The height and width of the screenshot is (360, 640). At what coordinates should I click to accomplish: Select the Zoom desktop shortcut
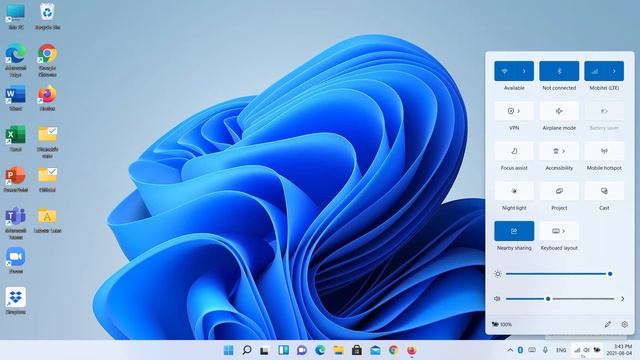(x=16, y=260)
